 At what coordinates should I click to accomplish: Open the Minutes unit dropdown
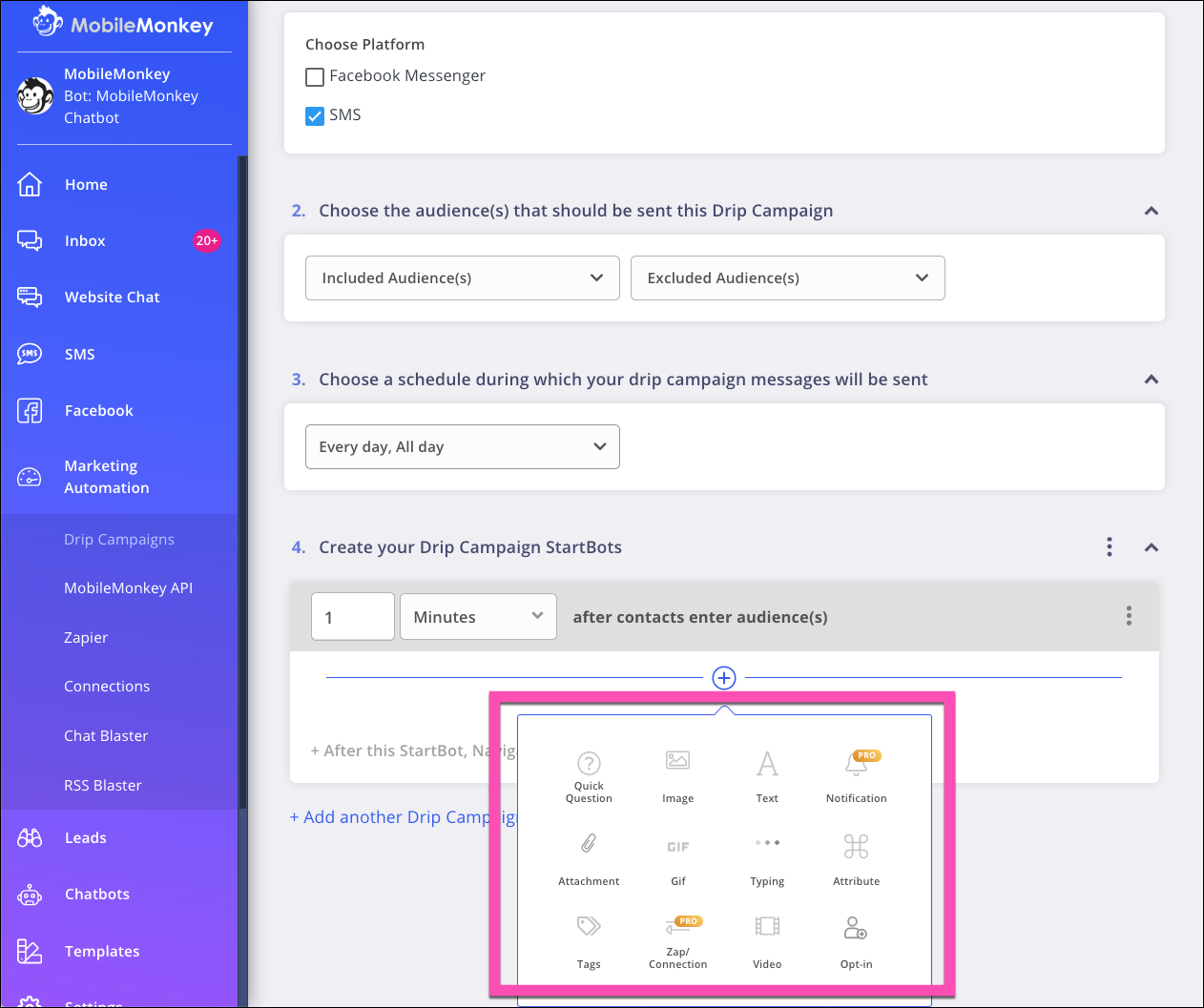[478, 616]
